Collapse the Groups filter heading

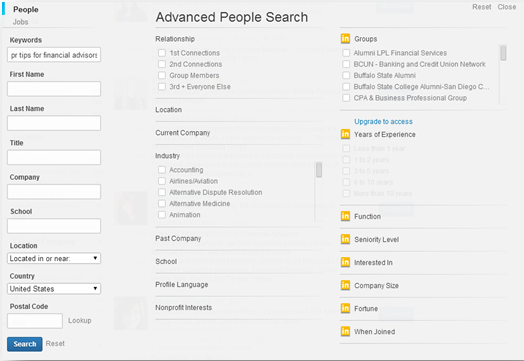(x=366, y=39)
